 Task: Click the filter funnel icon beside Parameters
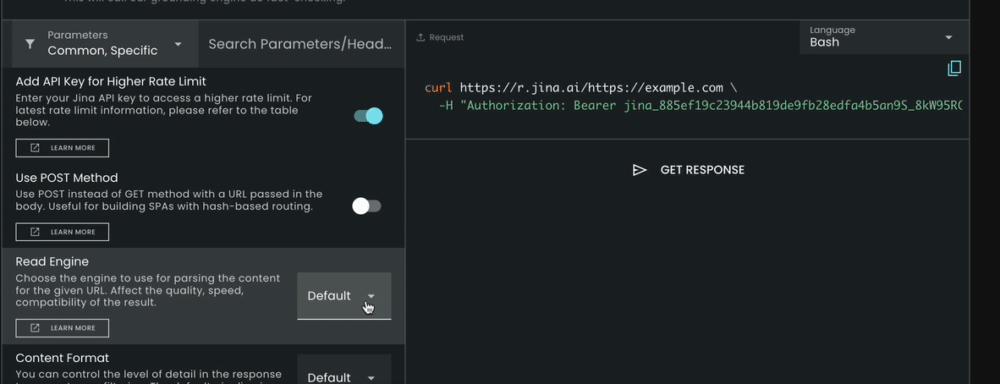point(30,44)
